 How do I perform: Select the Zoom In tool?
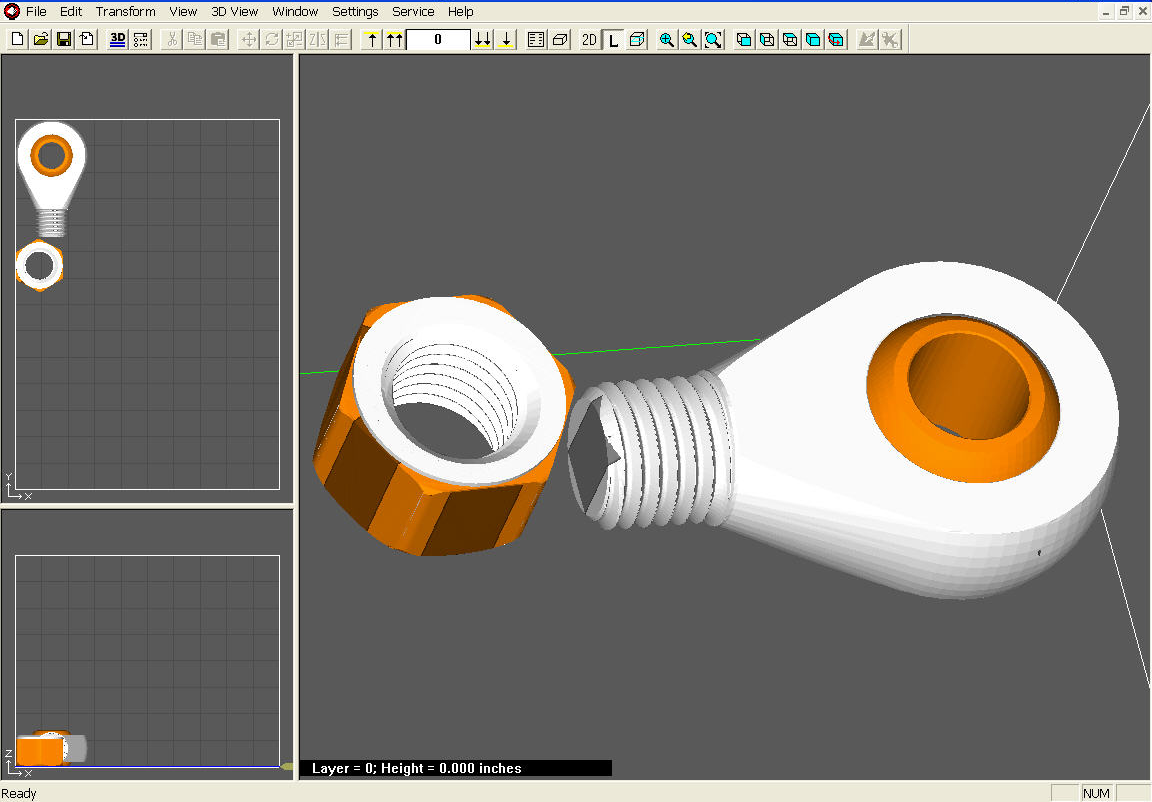pyautogui.click(x=666, y=39)
